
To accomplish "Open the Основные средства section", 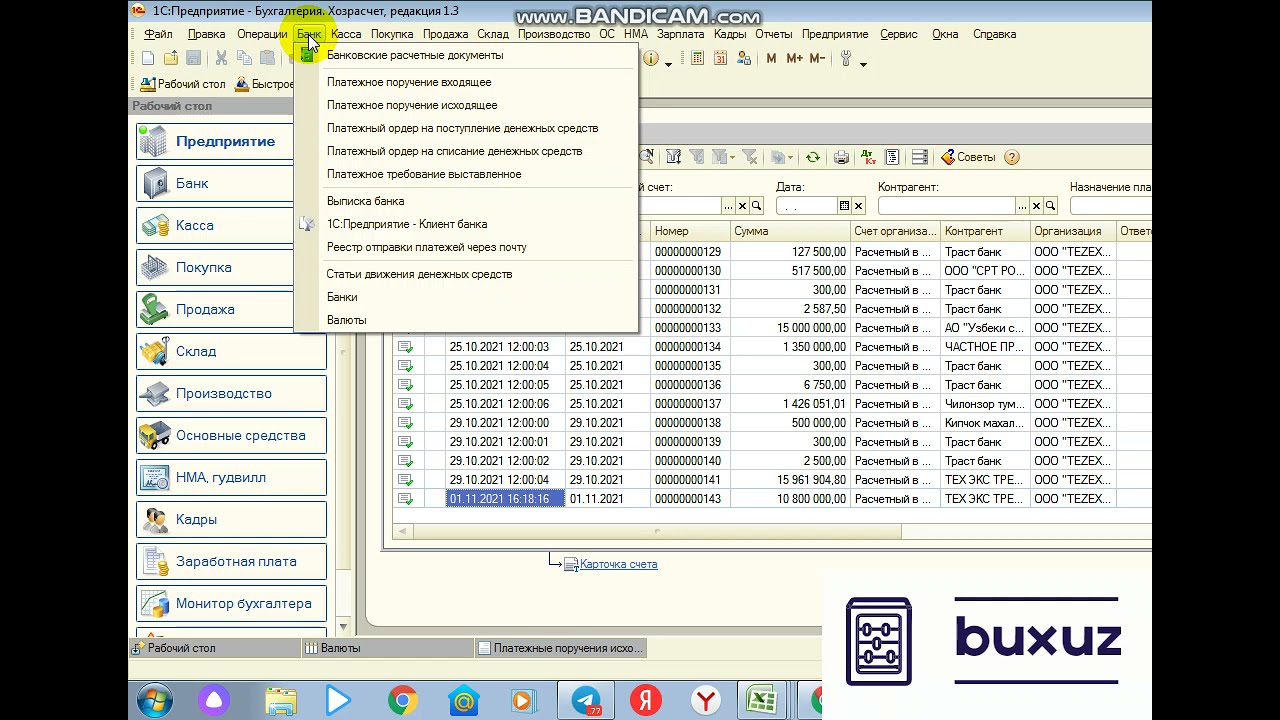I will click(231, 435).
